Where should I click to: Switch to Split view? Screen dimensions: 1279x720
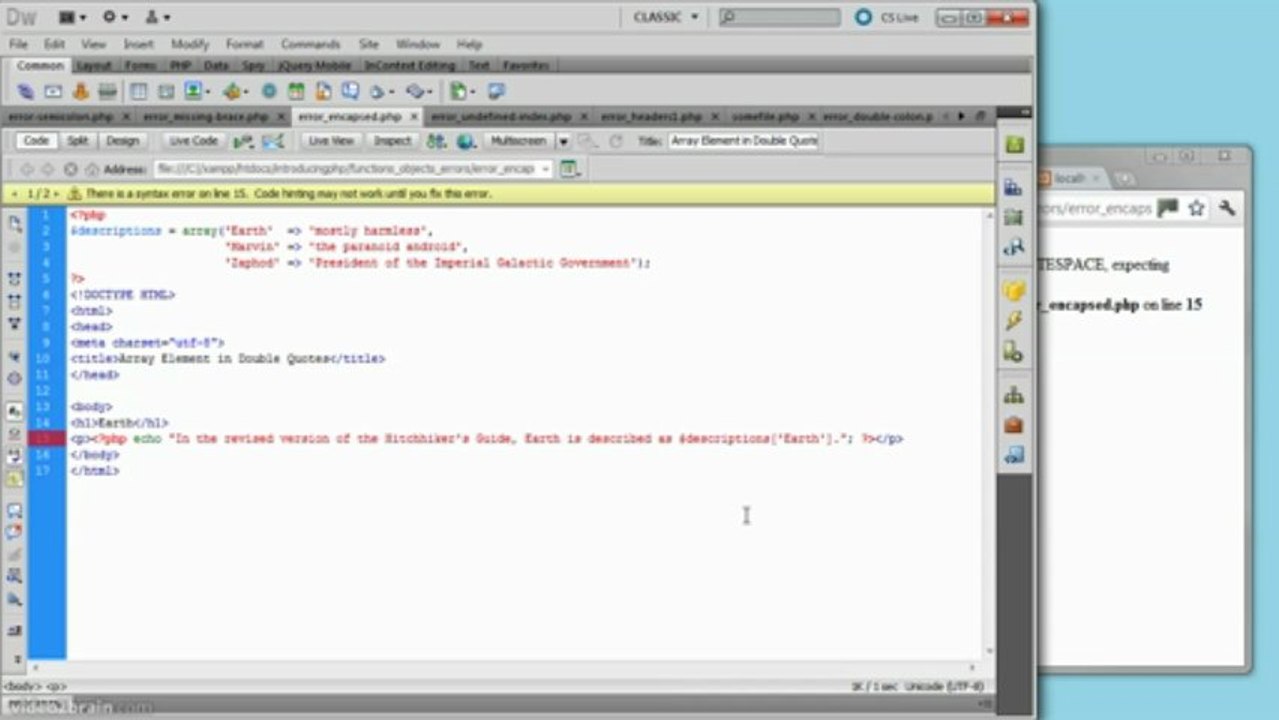pos(77,141)
